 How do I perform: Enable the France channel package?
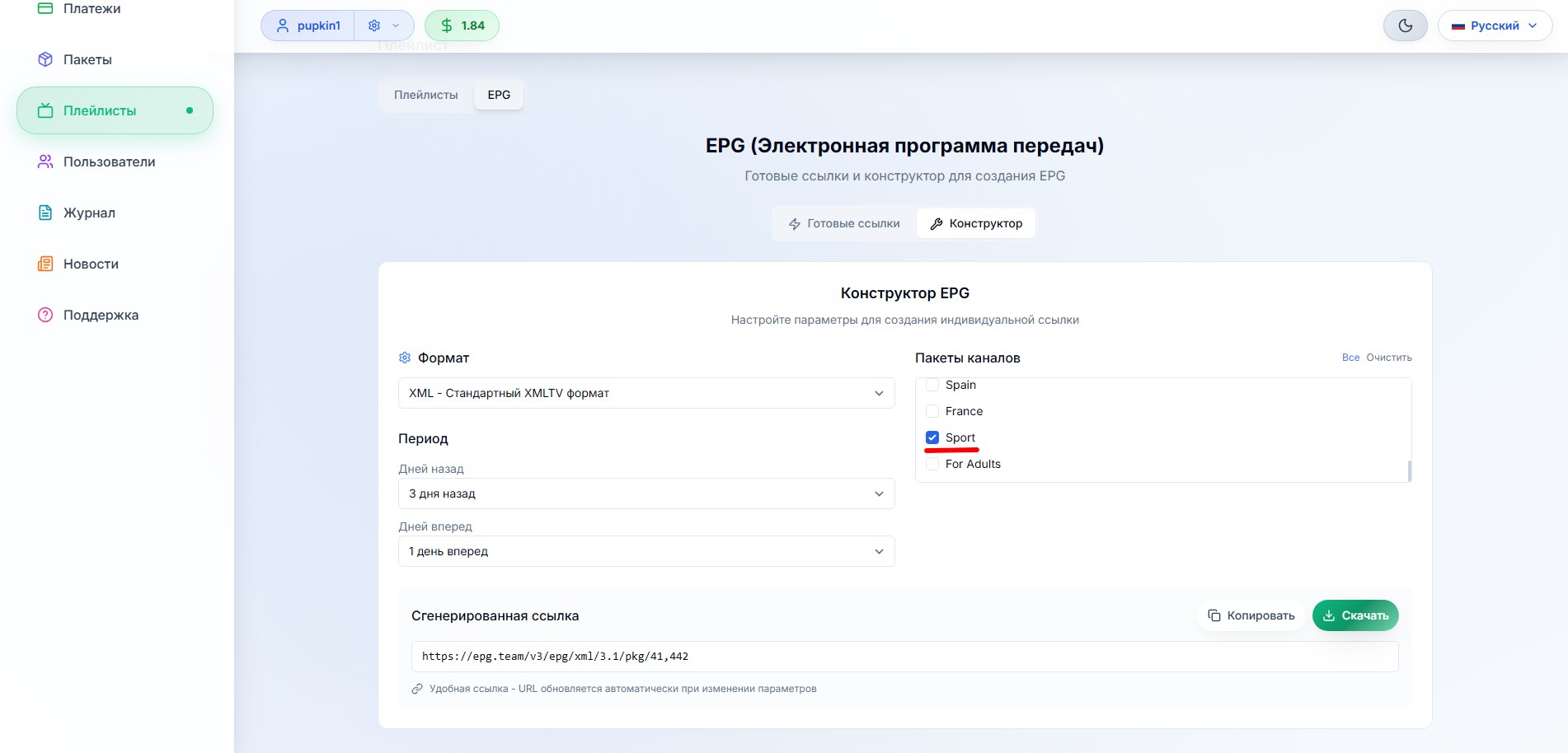[932, 411]
